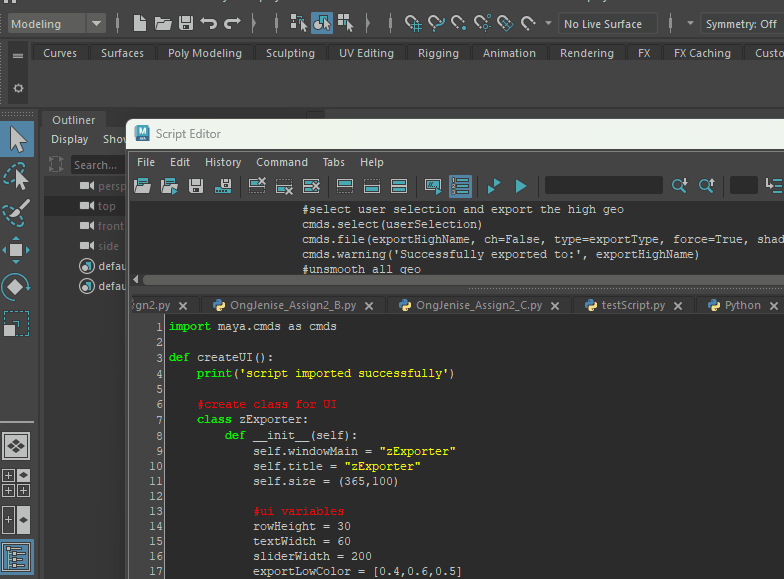Screen dimensions: 784x579
Task: Close the OngJenise_Assign2_B.py tab
Action: pos(369,306)
